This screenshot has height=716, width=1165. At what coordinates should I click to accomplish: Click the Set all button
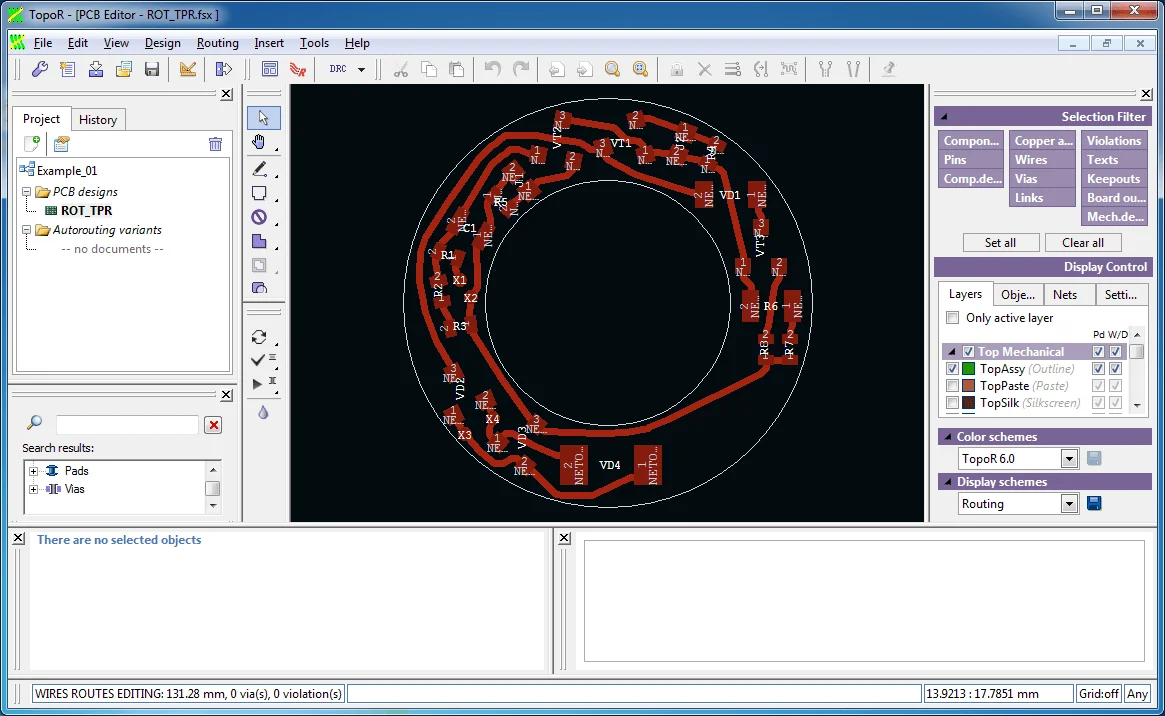click(x=1000, y=243)
